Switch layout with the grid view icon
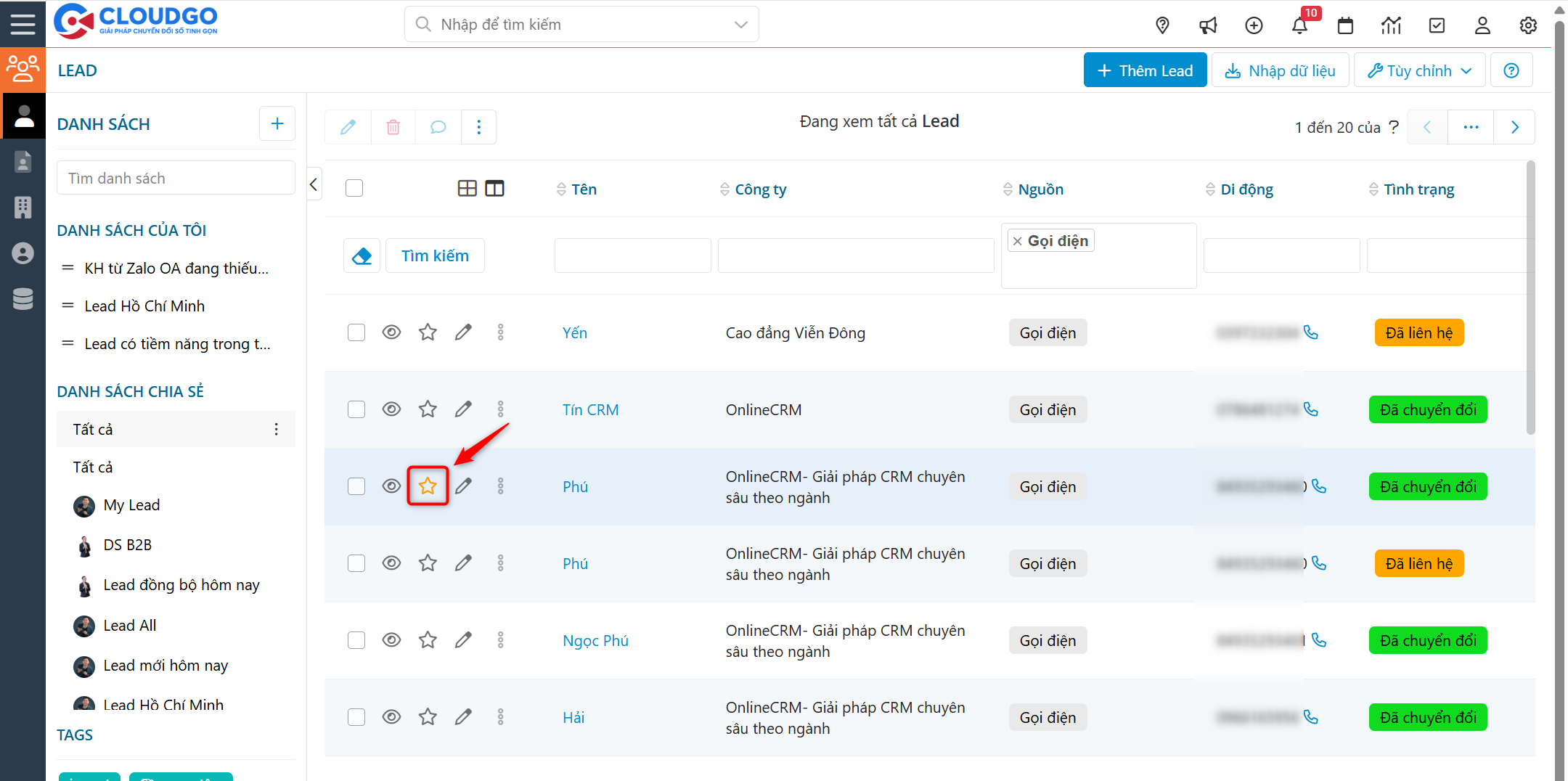 tap(467, 188)
